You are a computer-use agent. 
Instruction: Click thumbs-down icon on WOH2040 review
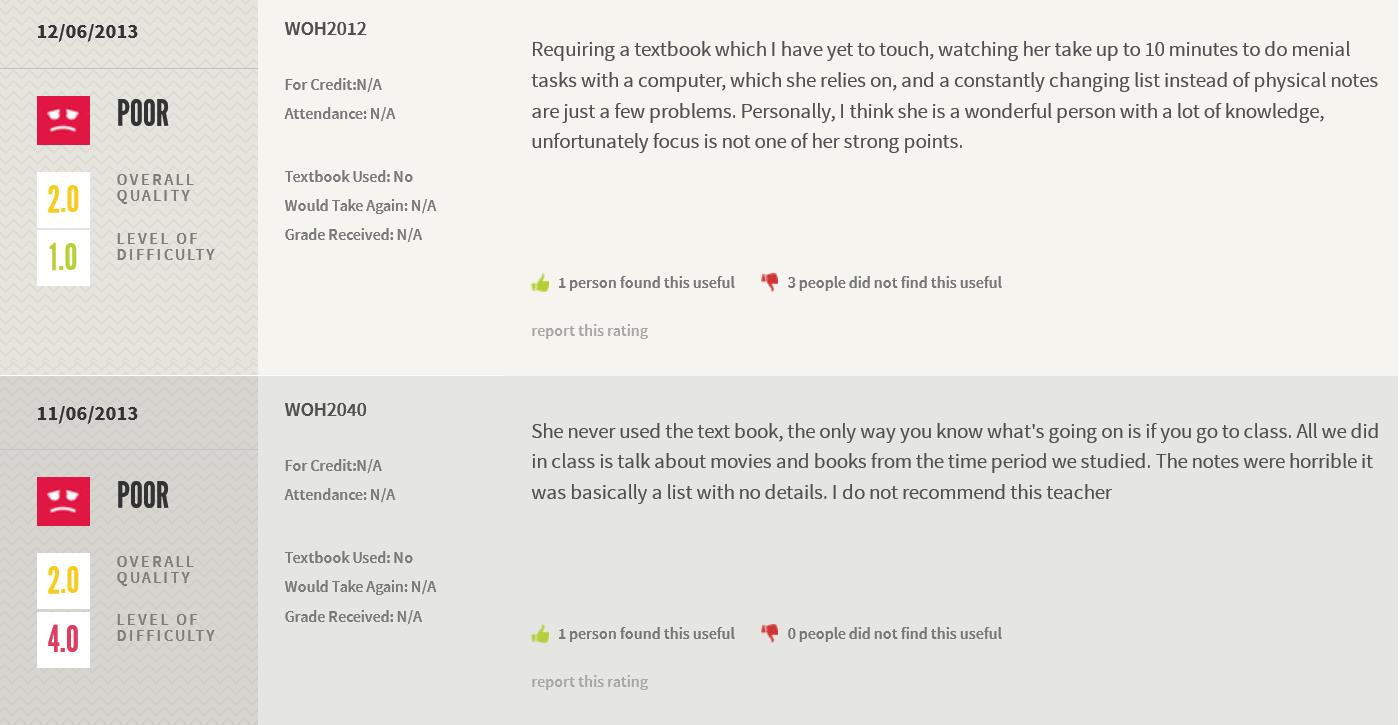(769, 634)
